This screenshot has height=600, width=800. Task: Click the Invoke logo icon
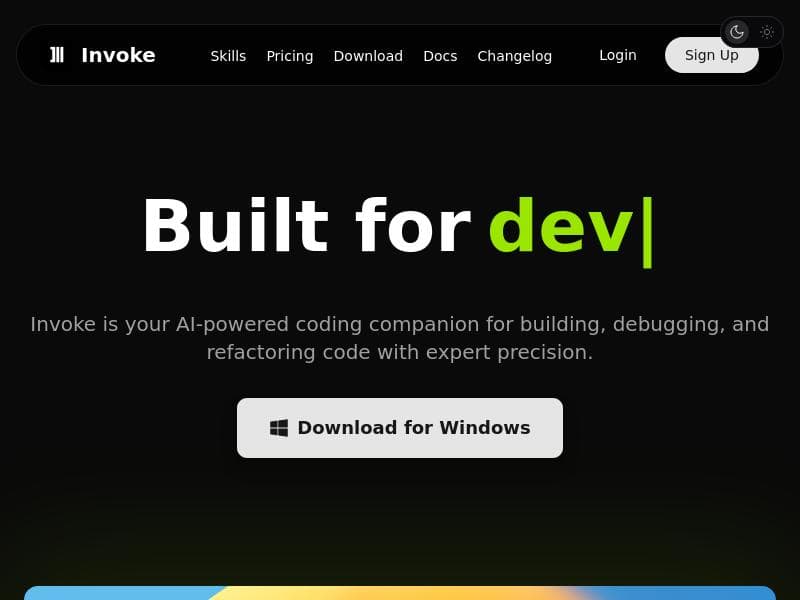57,55
